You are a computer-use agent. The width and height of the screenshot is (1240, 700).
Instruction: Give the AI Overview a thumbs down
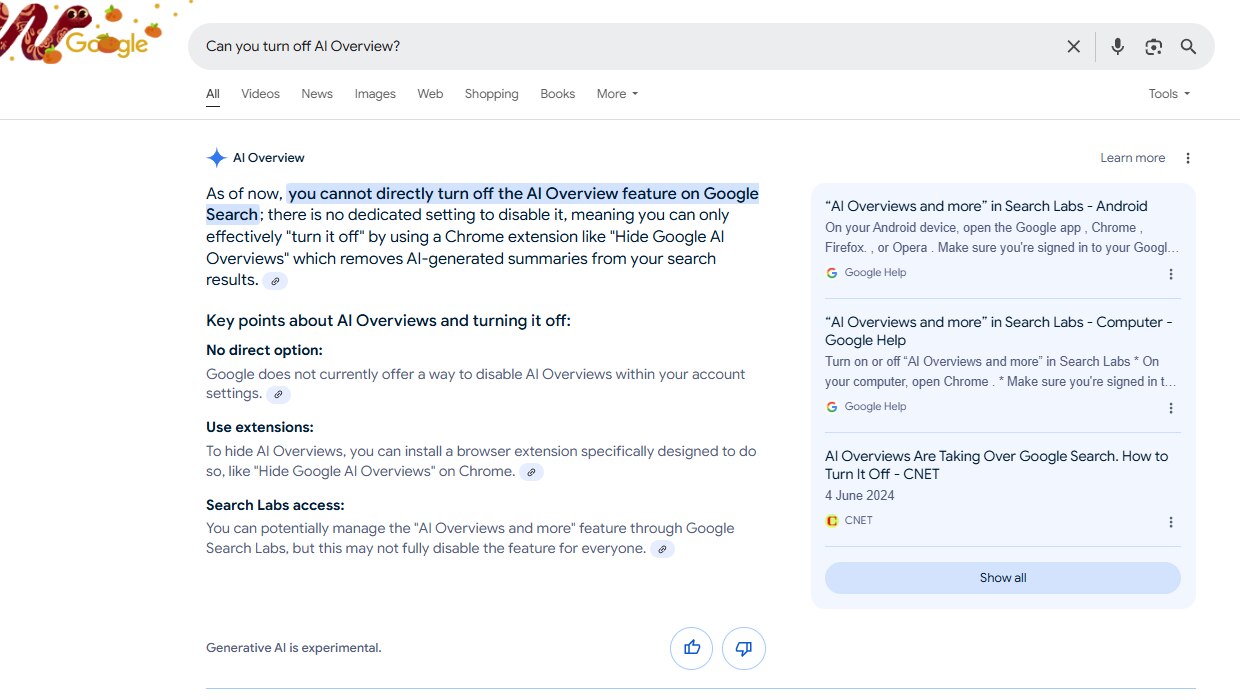743,648
